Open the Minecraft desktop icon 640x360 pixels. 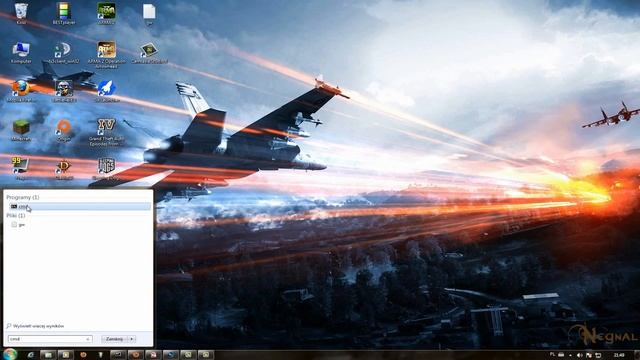pos(21,129)
